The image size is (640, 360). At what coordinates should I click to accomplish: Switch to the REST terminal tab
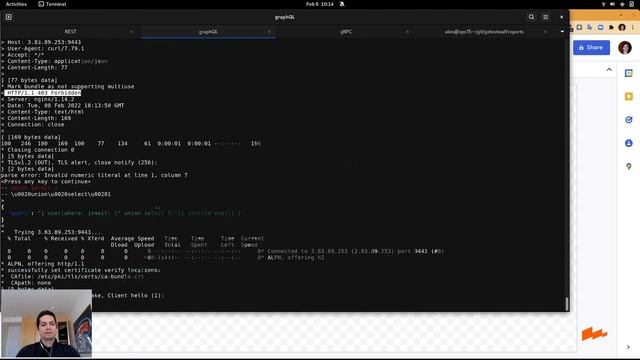click(x=70, y=31)
